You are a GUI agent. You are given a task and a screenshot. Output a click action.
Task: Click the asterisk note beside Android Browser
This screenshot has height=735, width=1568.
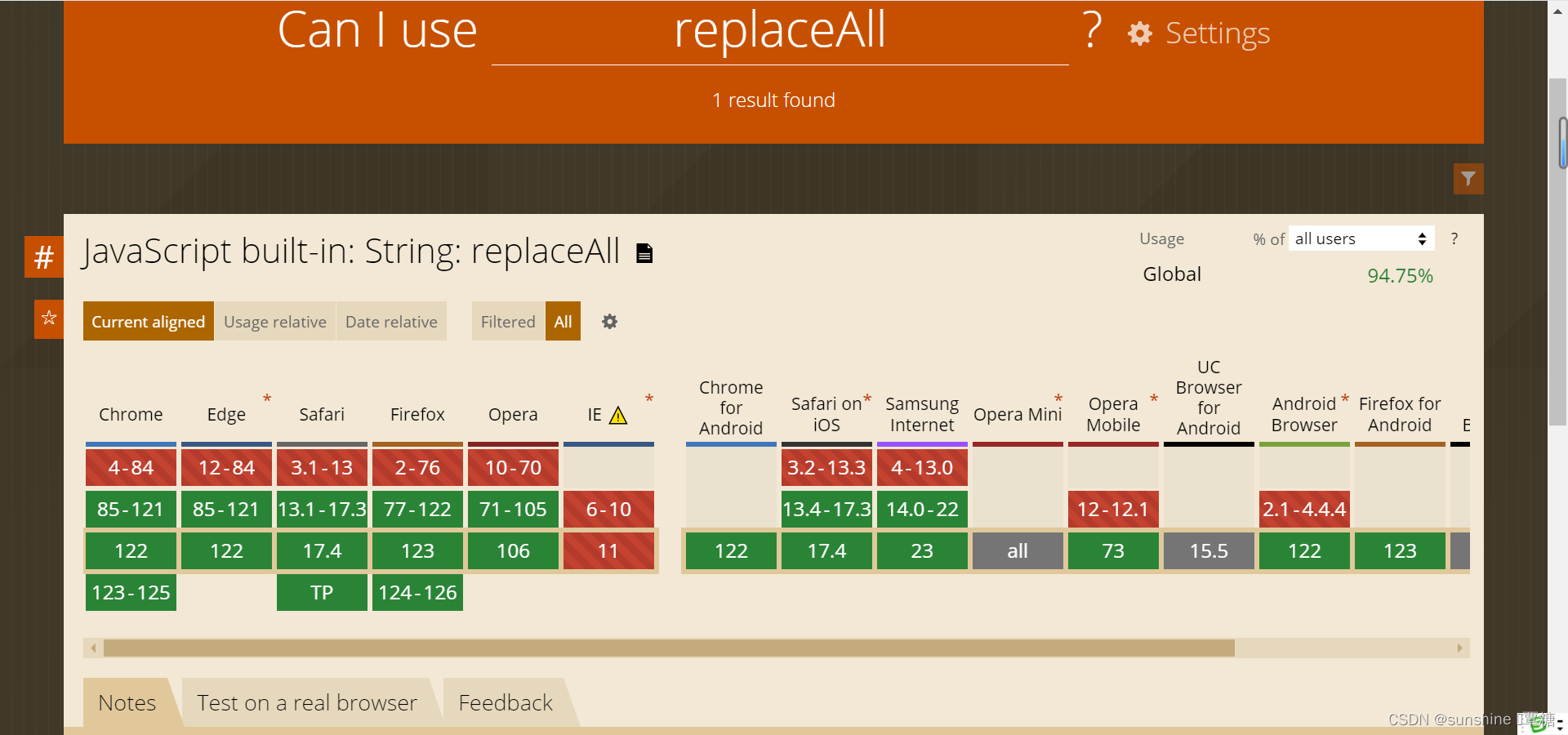point(1344,399)
